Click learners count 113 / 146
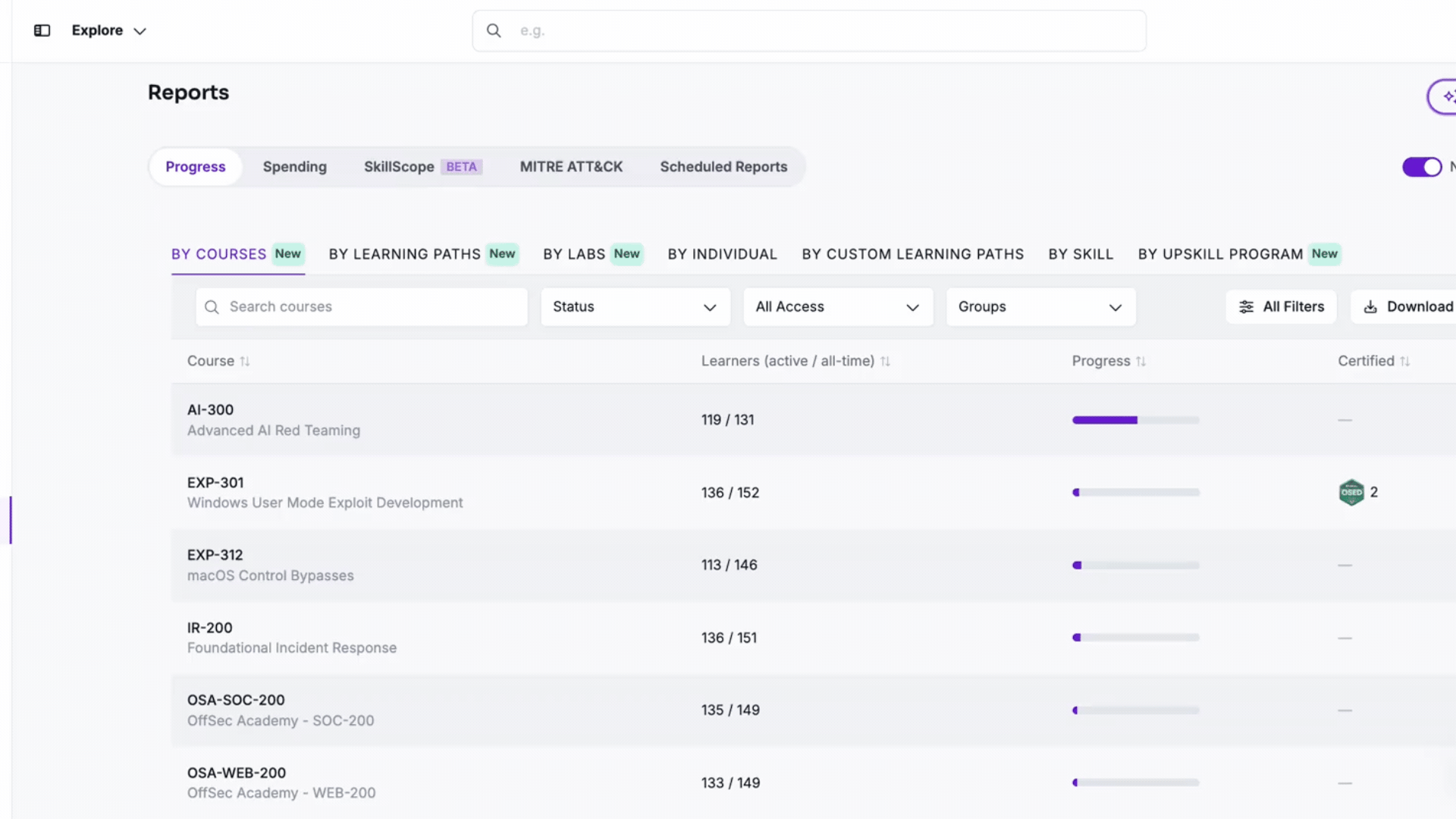The width and height of the screenshot is (1456, 819). click(x=730, y=565)
